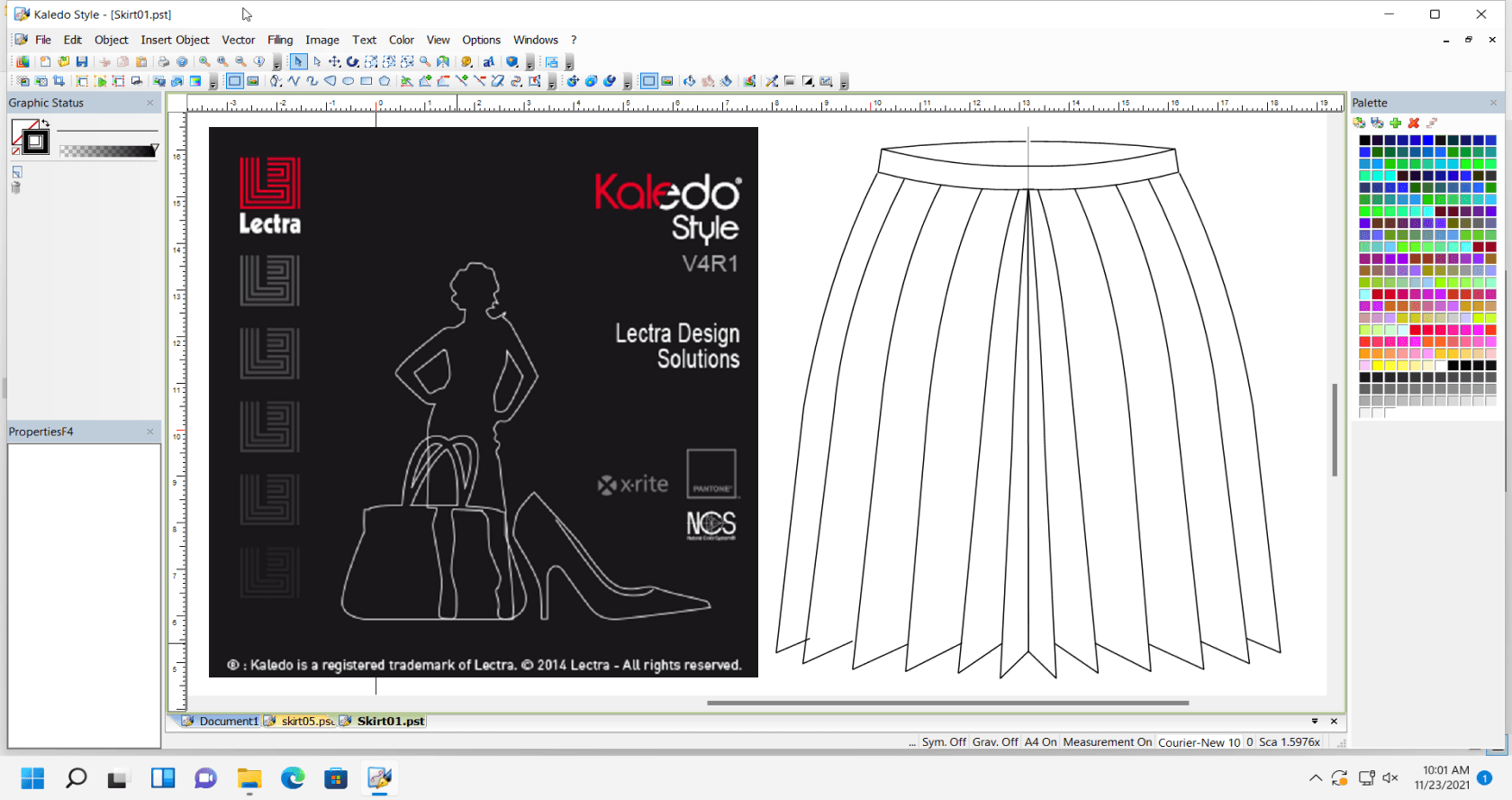
Task: Click the canvas horizontal scrollbar
Action: (x=947, y=703)
